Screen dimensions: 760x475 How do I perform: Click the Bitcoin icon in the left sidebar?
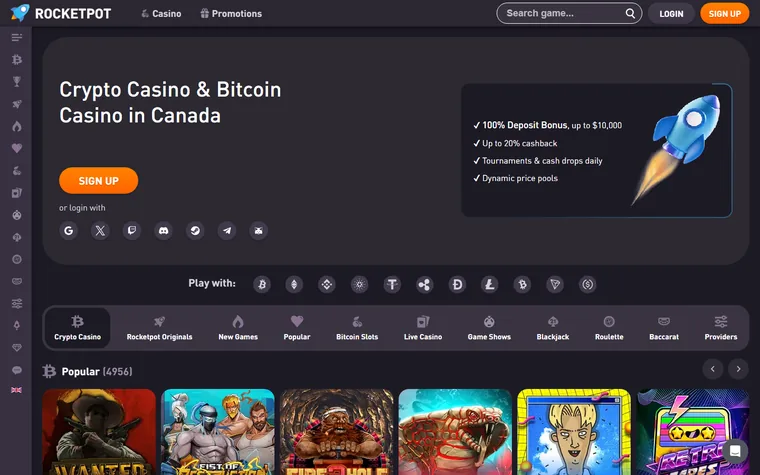pyautogui.click(x=16, y=60)
